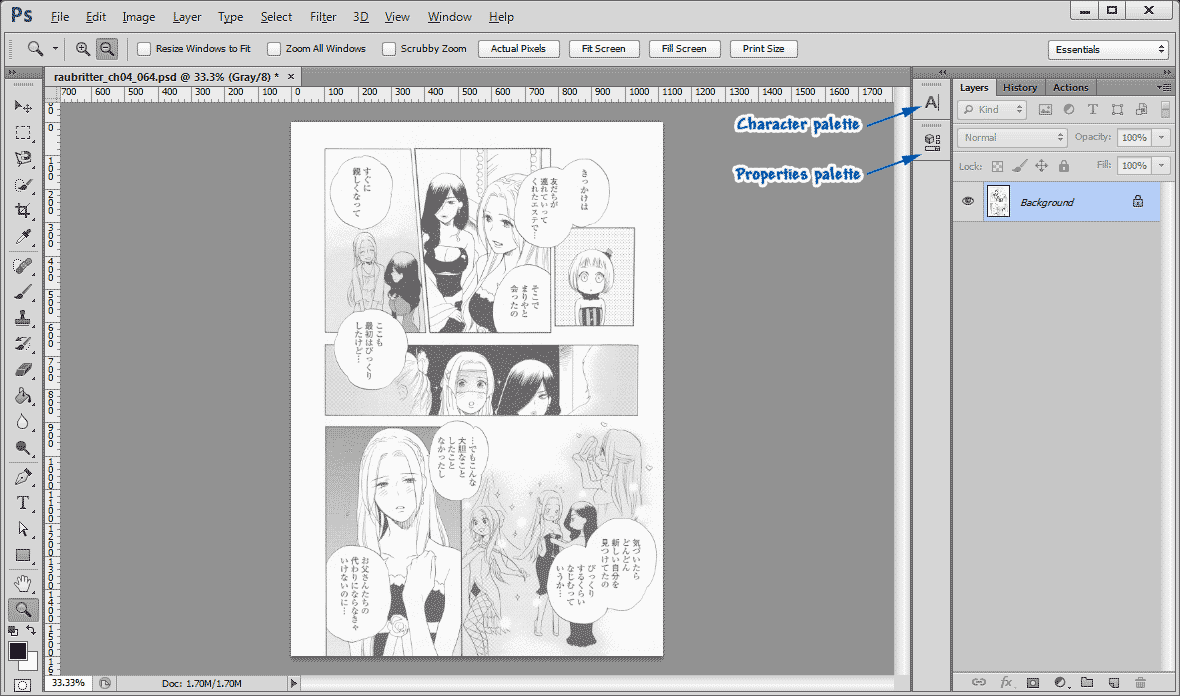Select the Eyedropper tool
1180x696 pixels.
(x=23, y=238)
